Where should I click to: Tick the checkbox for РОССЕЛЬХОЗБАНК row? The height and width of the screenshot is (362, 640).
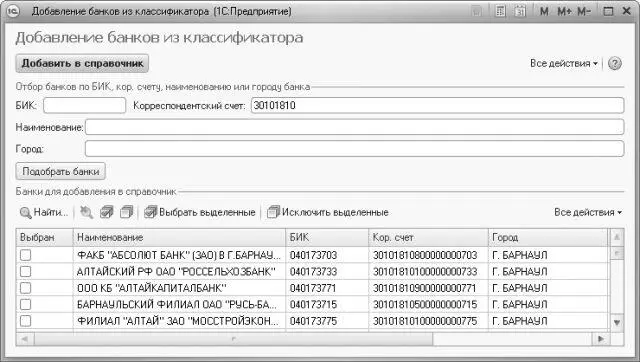click(25, 271)
